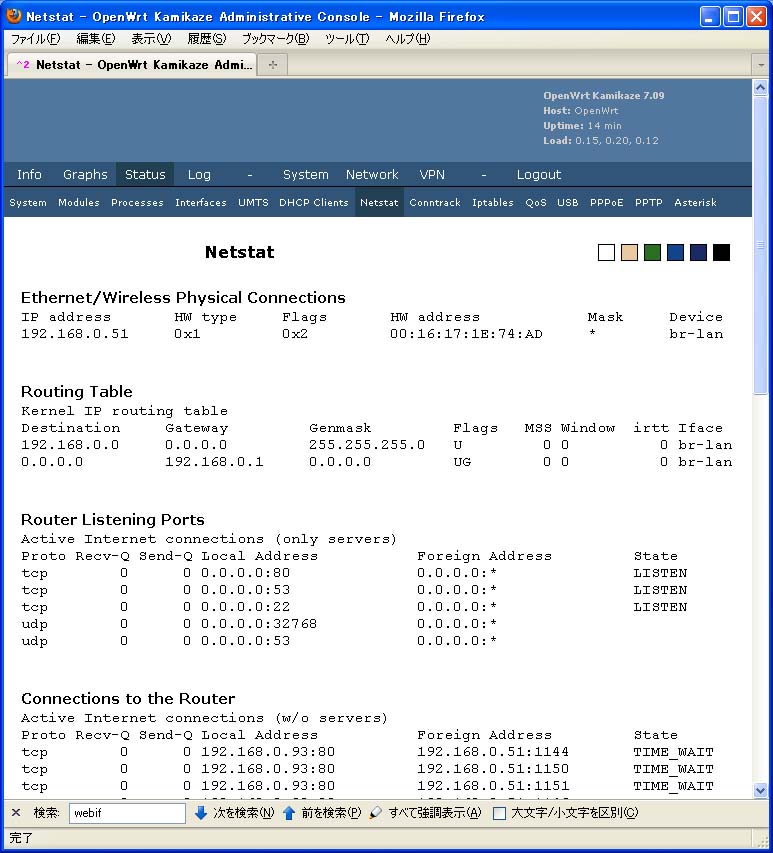The image size is (773, 853).
Task: Close the find bar with X icon
Action: pos(16,813)
